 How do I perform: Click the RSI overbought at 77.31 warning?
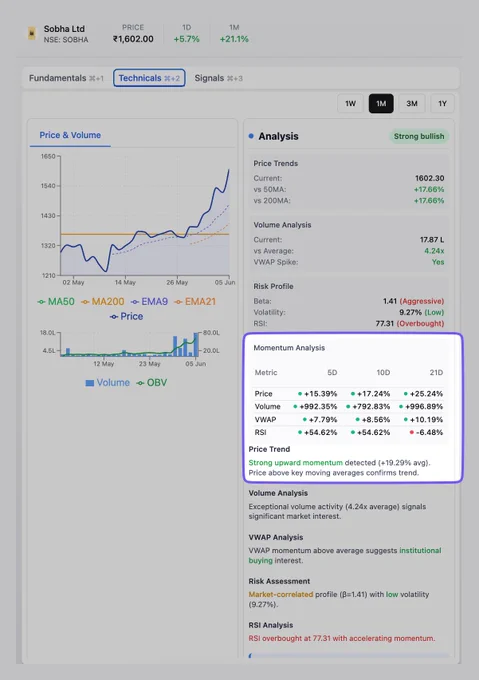point(342,638)
